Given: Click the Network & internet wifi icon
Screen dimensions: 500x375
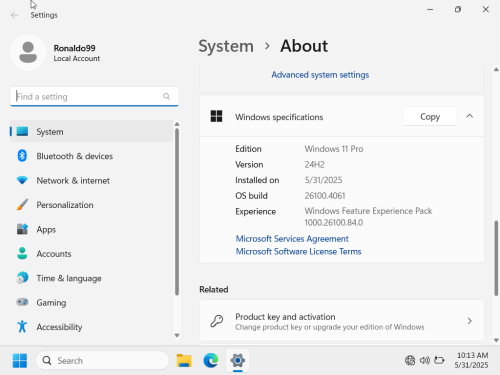Looking at the screenshot, I should pos(22,180).
